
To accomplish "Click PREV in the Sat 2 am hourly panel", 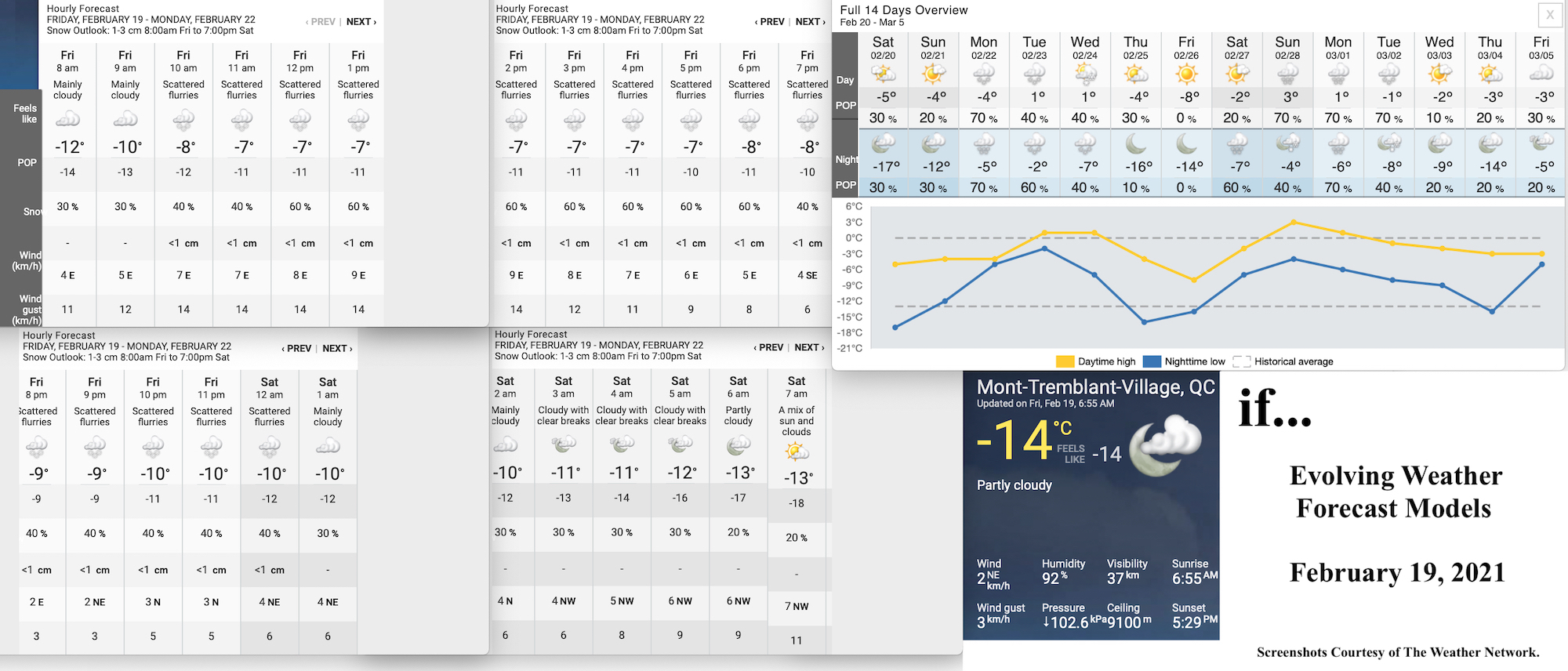I will (x=769, y=347).
